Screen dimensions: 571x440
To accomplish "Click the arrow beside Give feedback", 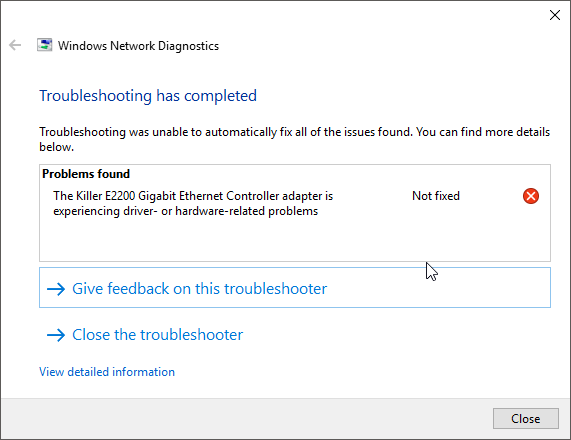I will click(56, 289).
